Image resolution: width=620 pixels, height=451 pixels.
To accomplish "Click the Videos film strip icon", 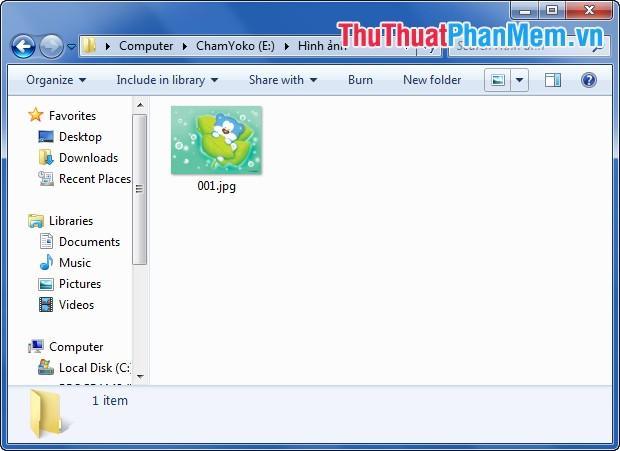I will pyautogui.click(x=46, y=304).
